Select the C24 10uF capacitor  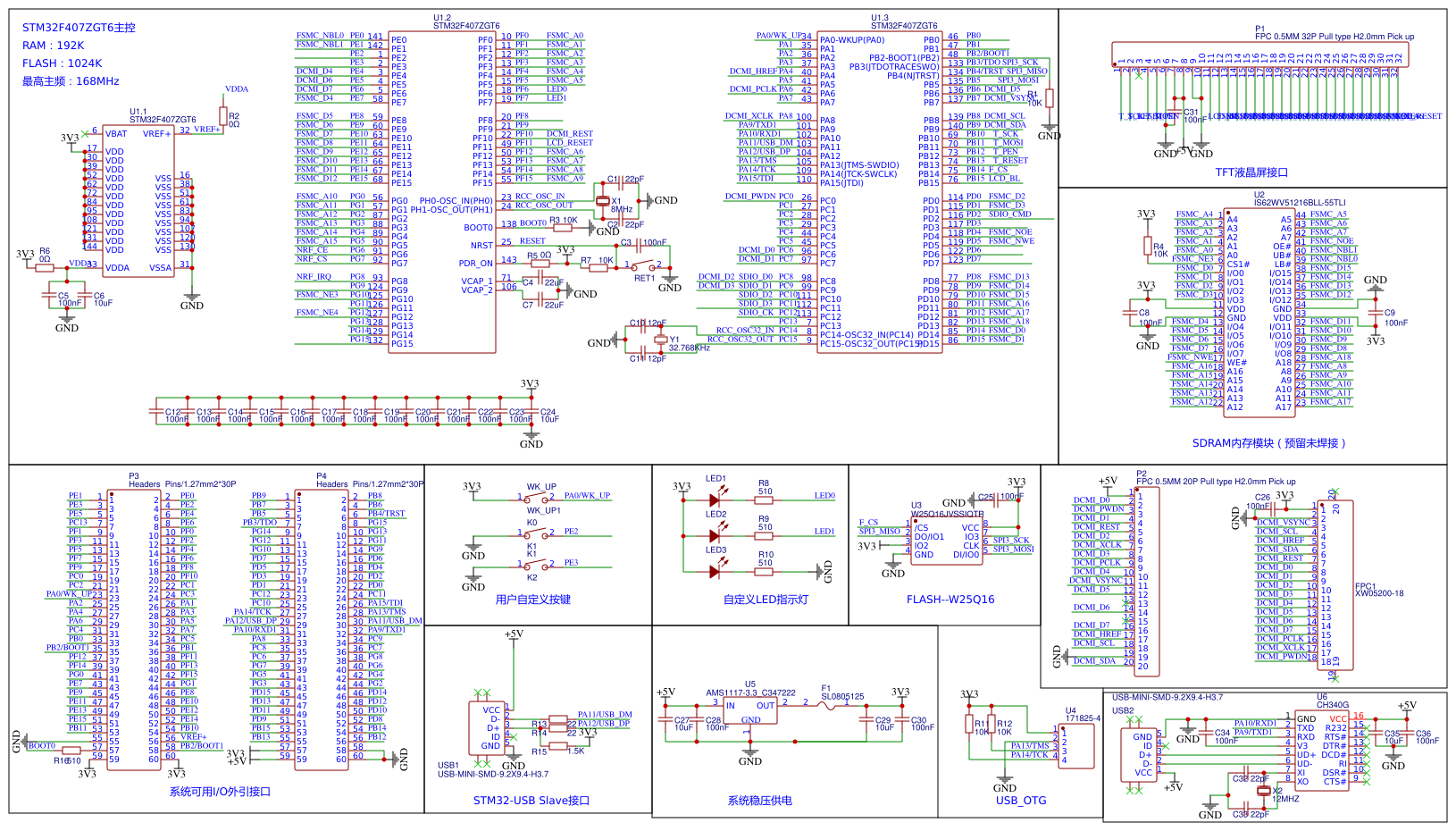coord(531,411)
